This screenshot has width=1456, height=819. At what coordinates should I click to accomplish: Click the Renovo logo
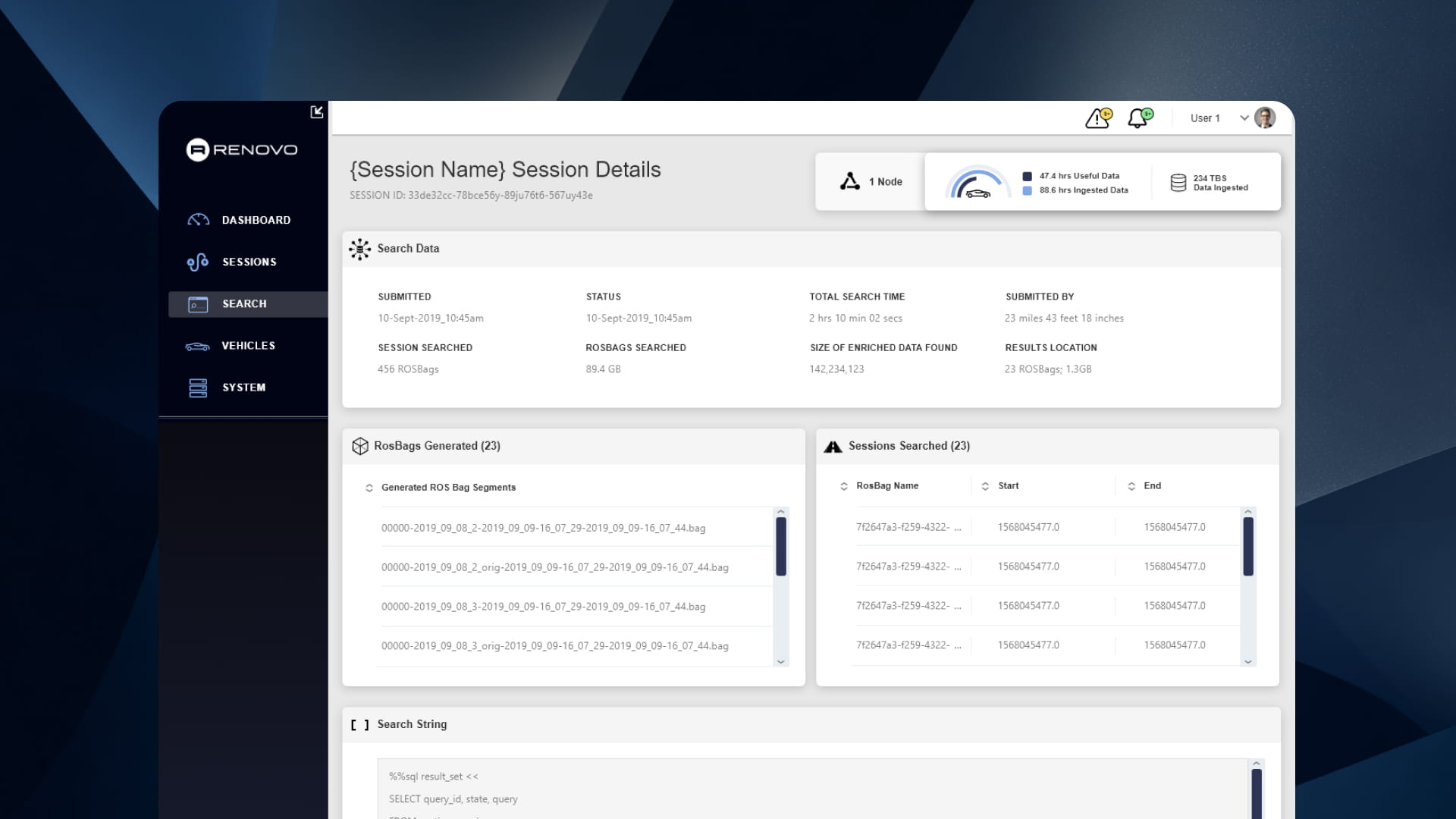[242, 149]
